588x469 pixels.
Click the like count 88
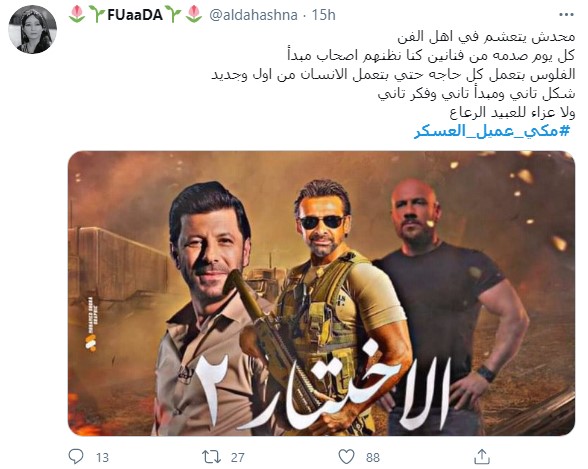[373, 457]
